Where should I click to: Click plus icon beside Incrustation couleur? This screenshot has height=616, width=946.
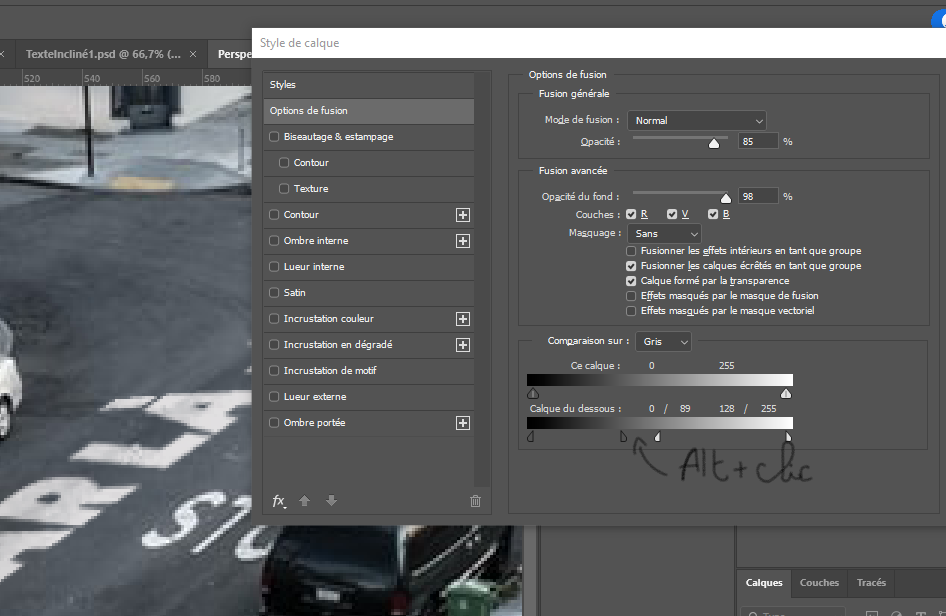point(462,319)
